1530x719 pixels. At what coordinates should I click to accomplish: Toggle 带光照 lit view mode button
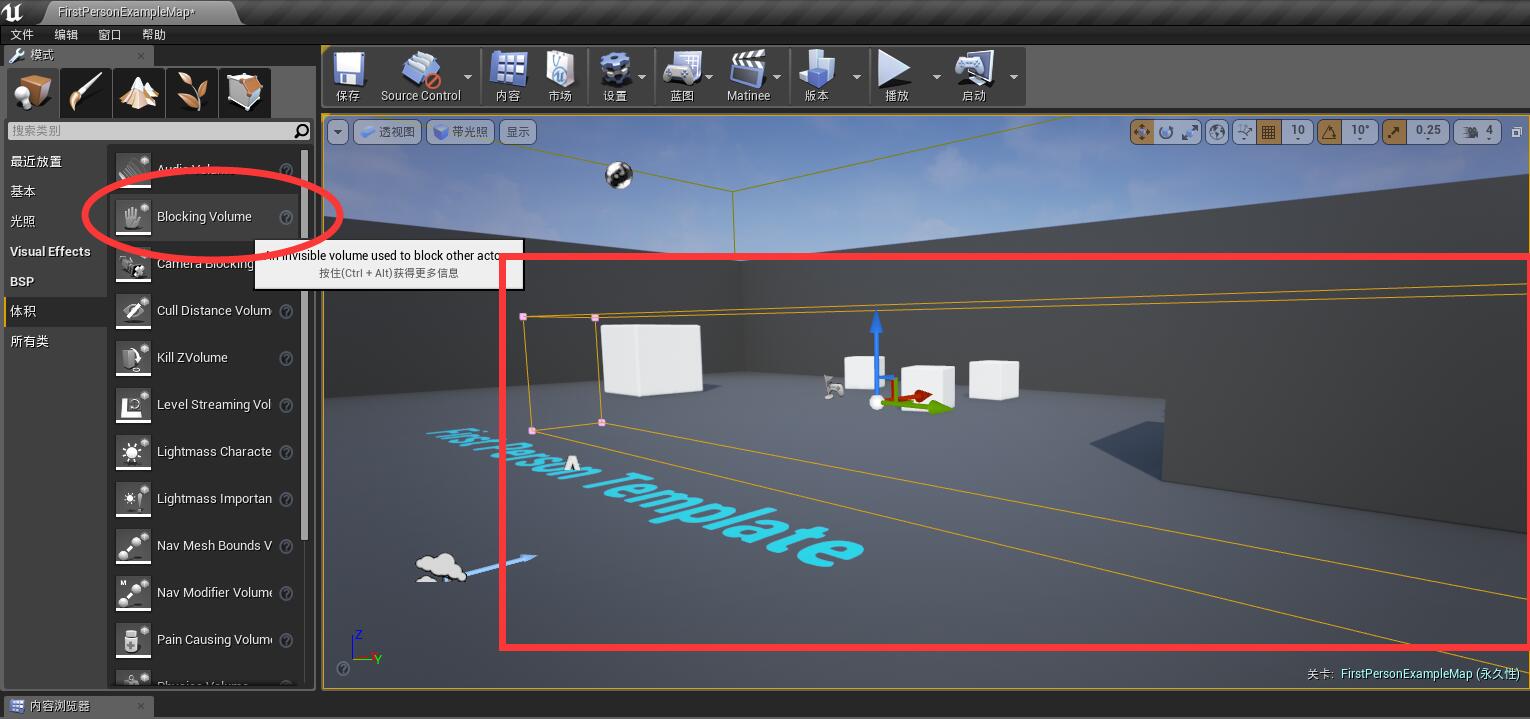[461, 132]
